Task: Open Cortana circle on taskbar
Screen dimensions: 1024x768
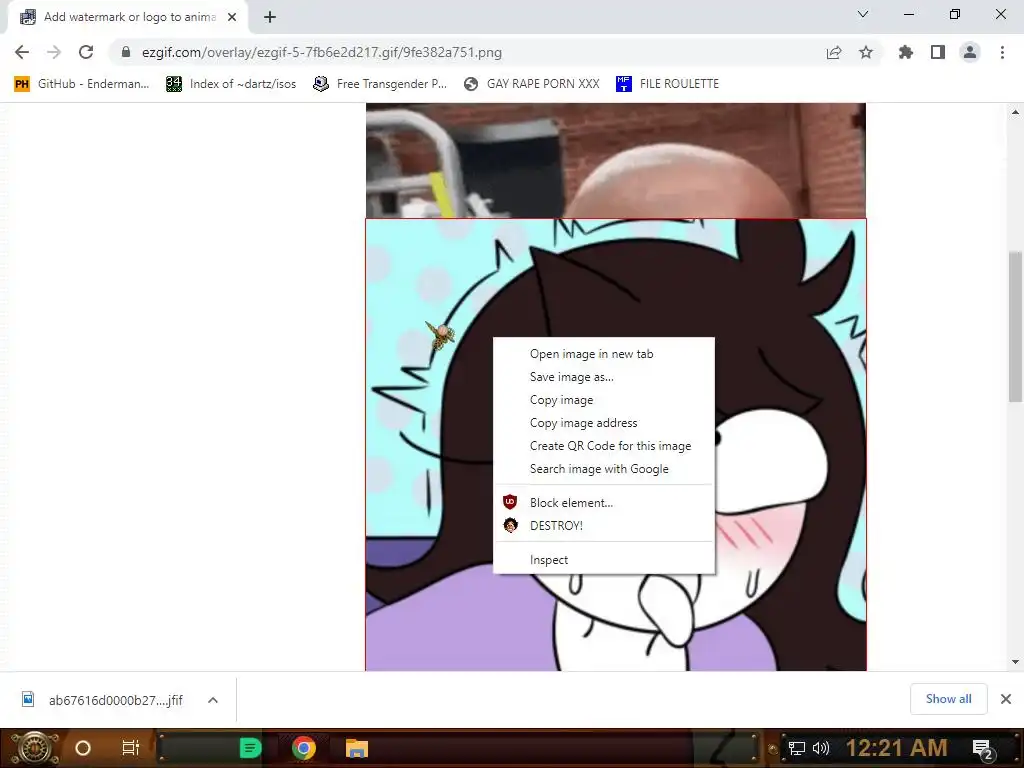Action: tap(83, 748)
